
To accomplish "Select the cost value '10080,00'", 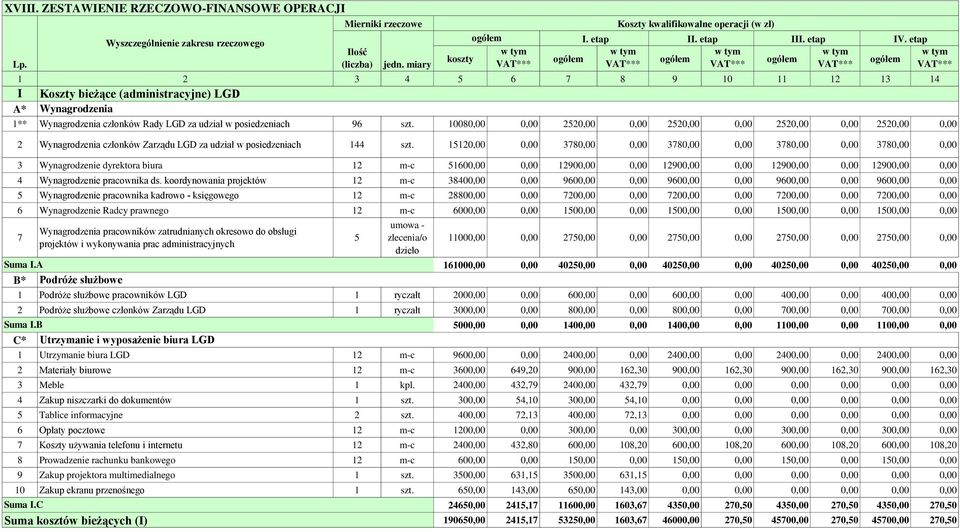I will (x=467, y=124).
